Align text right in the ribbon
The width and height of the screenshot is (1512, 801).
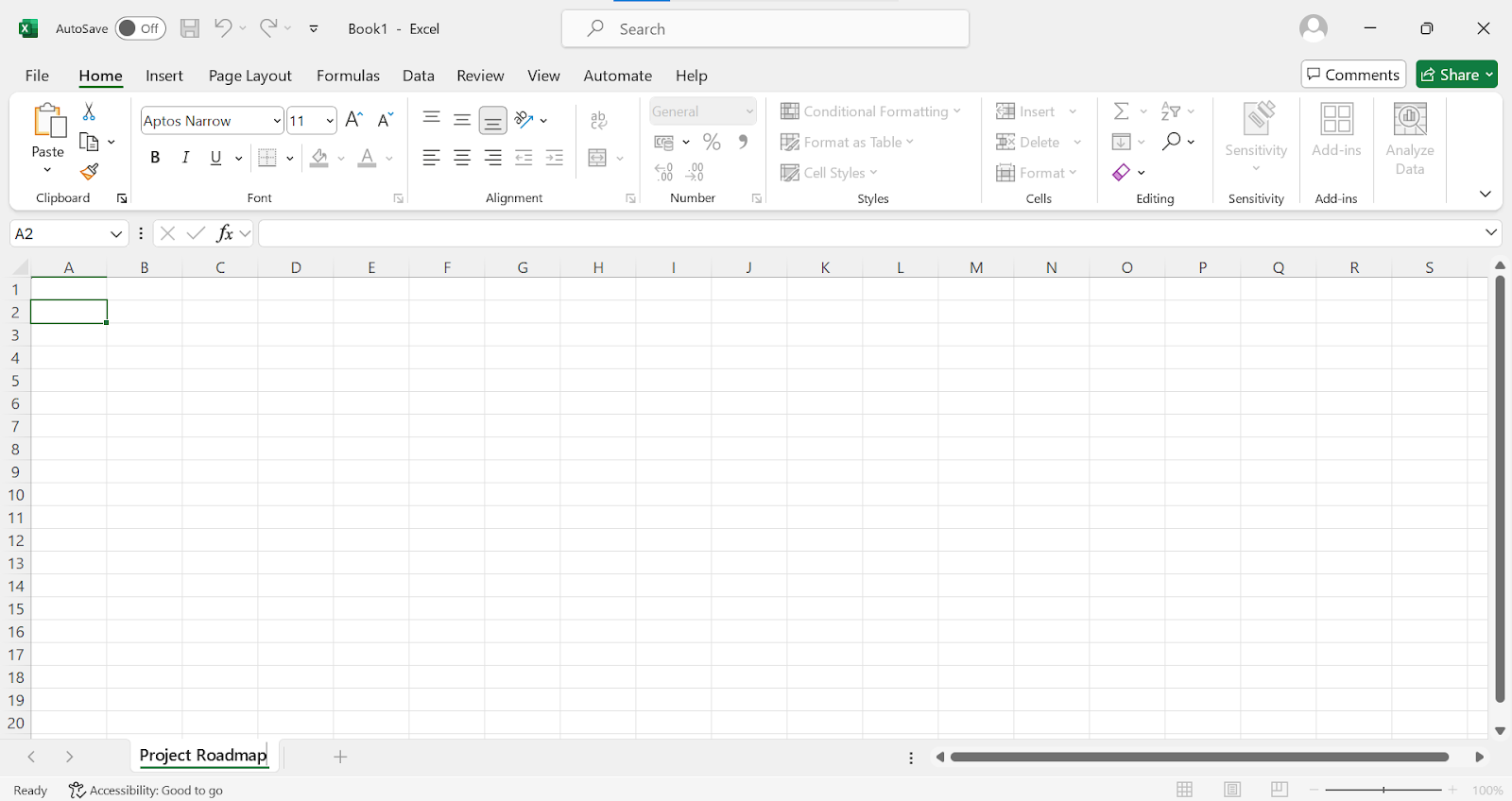(x=492, y=158)
